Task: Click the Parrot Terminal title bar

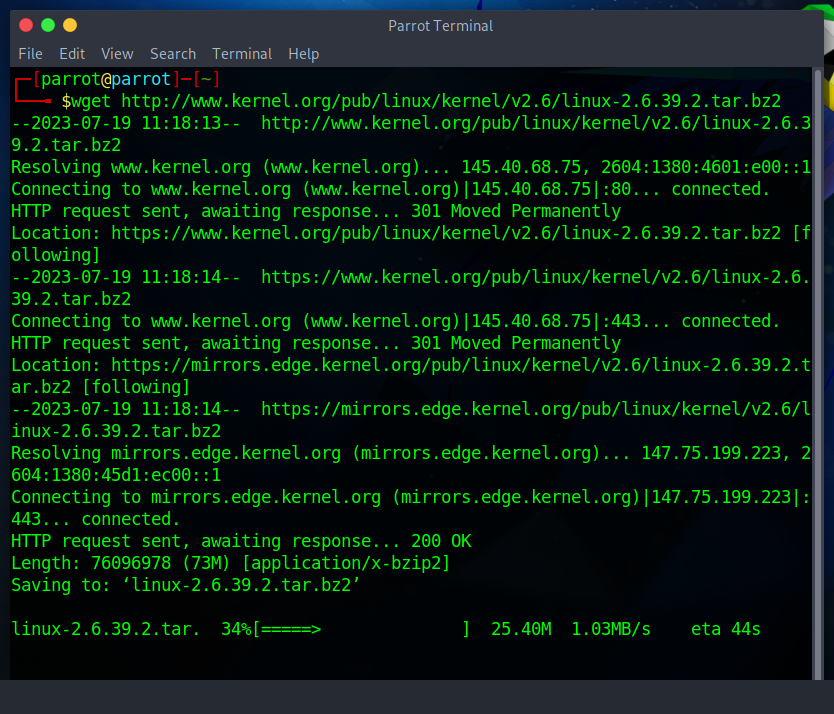Action: click(440, 25)
